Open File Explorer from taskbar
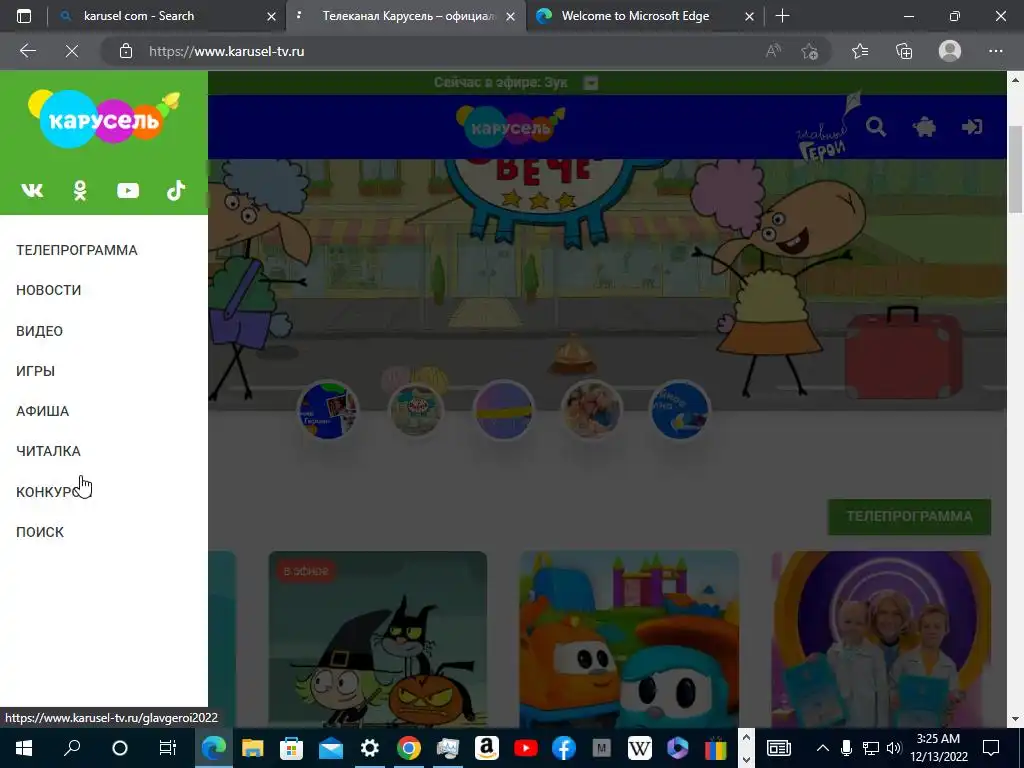 252,748
